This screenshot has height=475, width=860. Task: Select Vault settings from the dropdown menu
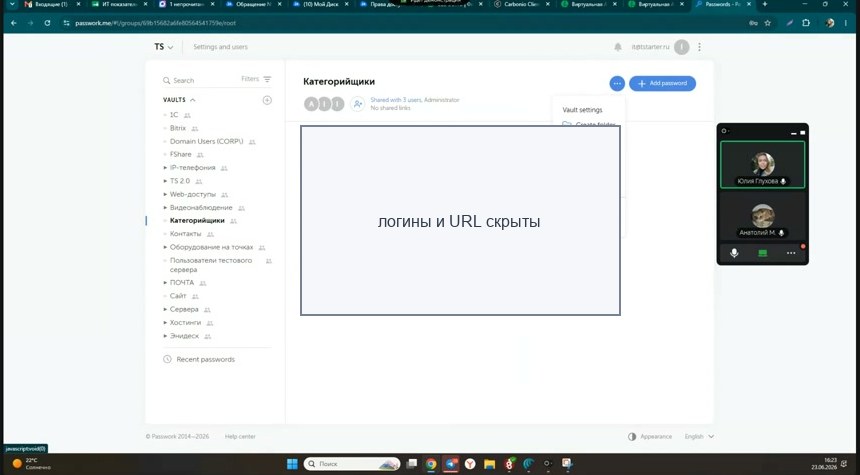pyautogui.click(x=582, y=110)
